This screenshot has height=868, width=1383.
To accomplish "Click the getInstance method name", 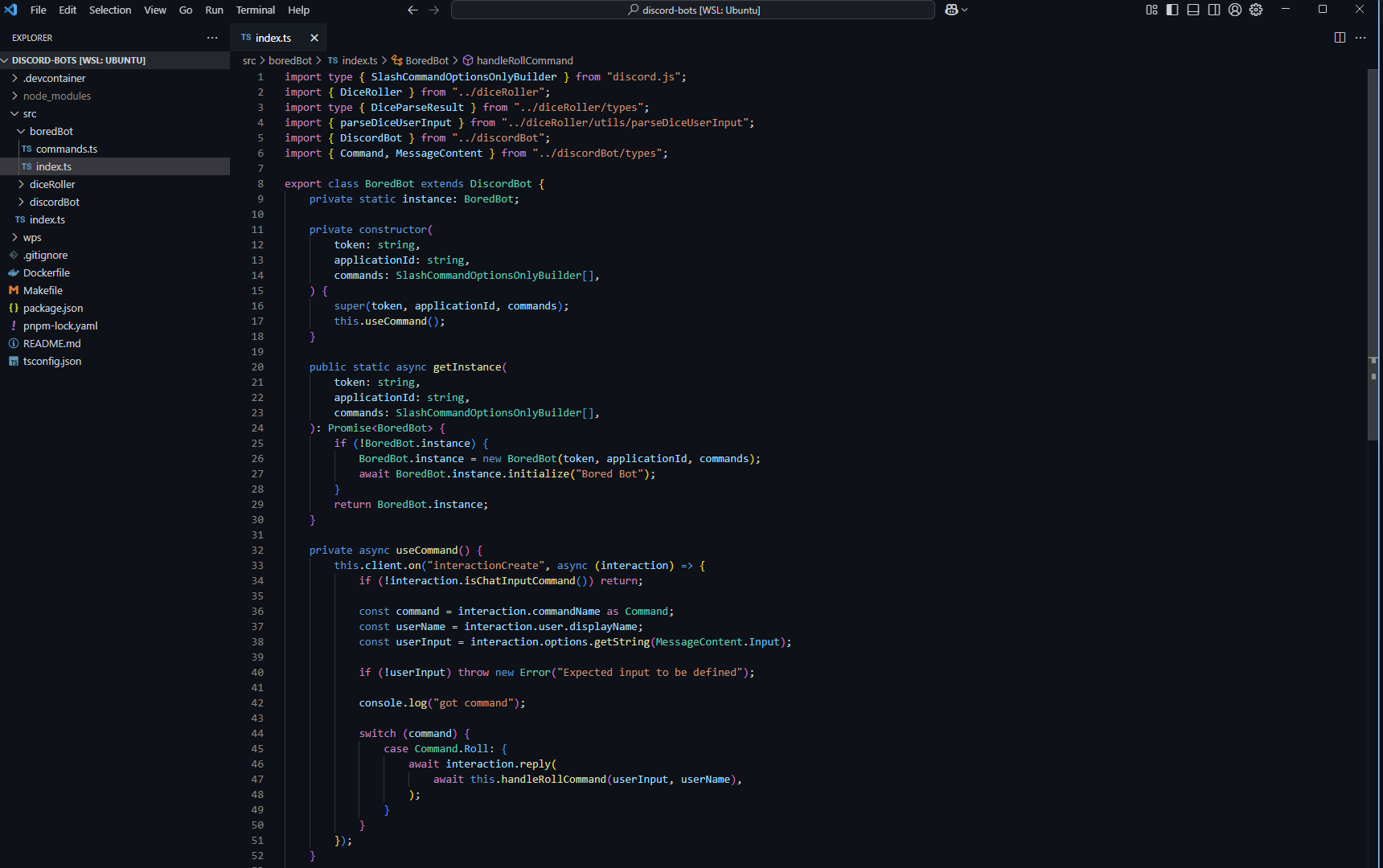I will click(x=467, y=366).
